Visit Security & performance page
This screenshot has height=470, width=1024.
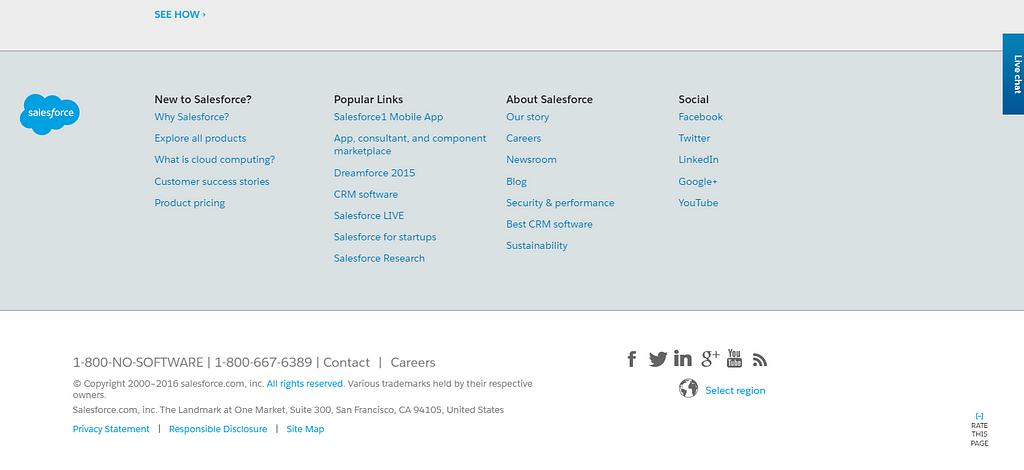(x=560, y=203)
